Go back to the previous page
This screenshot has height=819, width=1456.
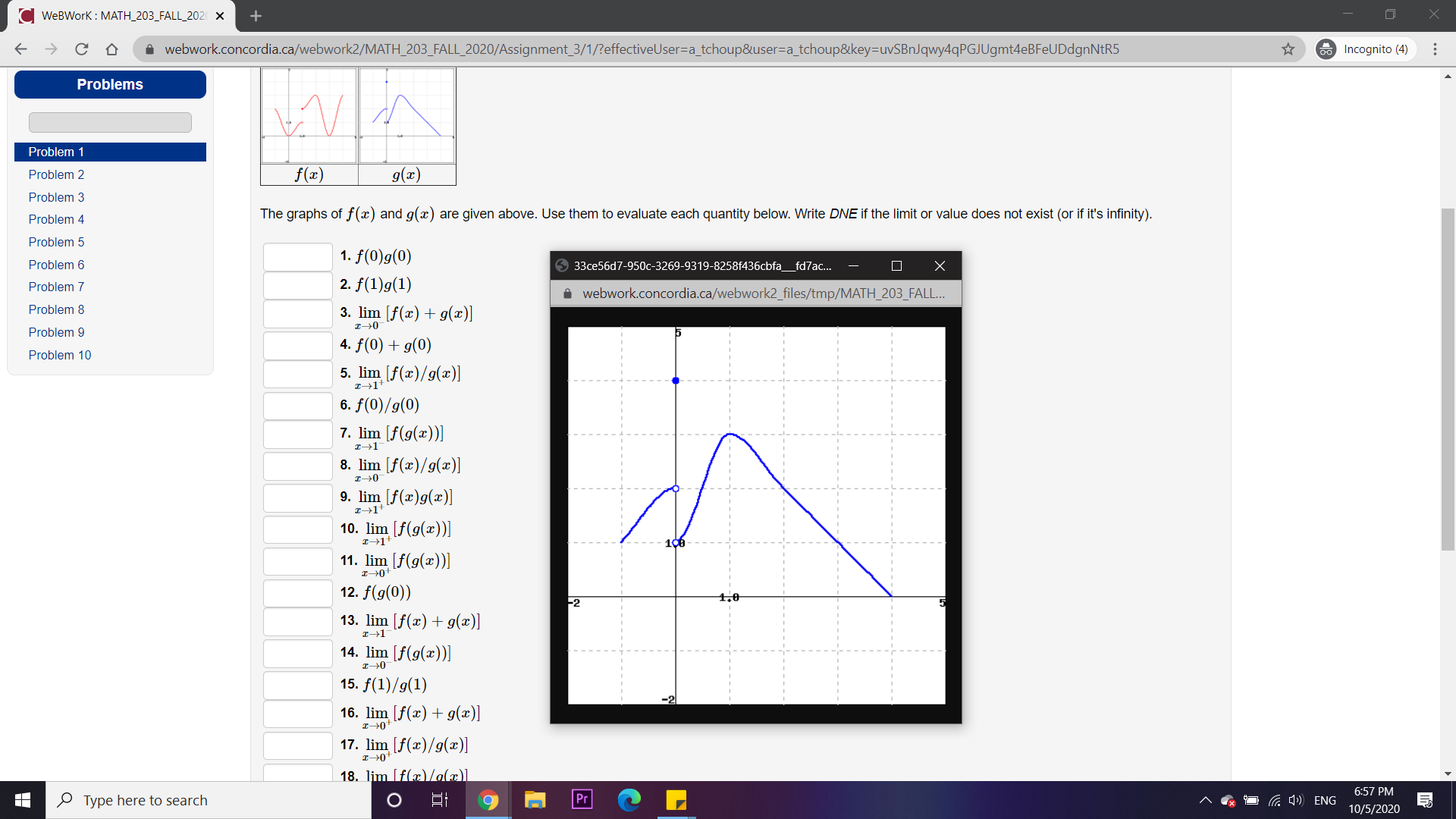(x=20, y=49)
